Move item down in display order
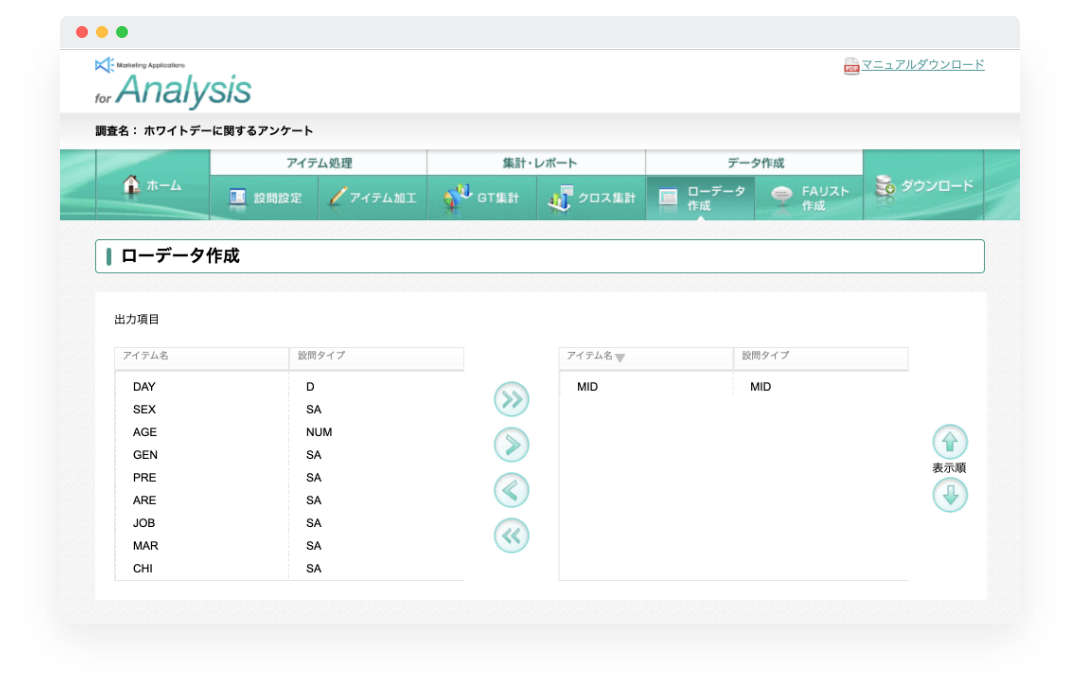The image size is (1080, 696). (949, 495)
